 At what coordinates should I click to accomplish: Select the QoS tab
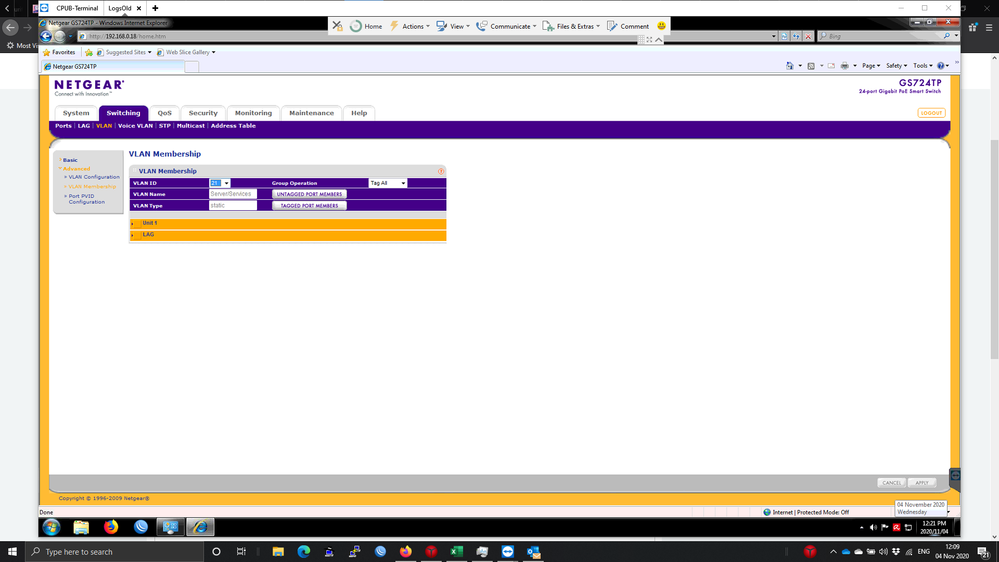tap(164, 113)
